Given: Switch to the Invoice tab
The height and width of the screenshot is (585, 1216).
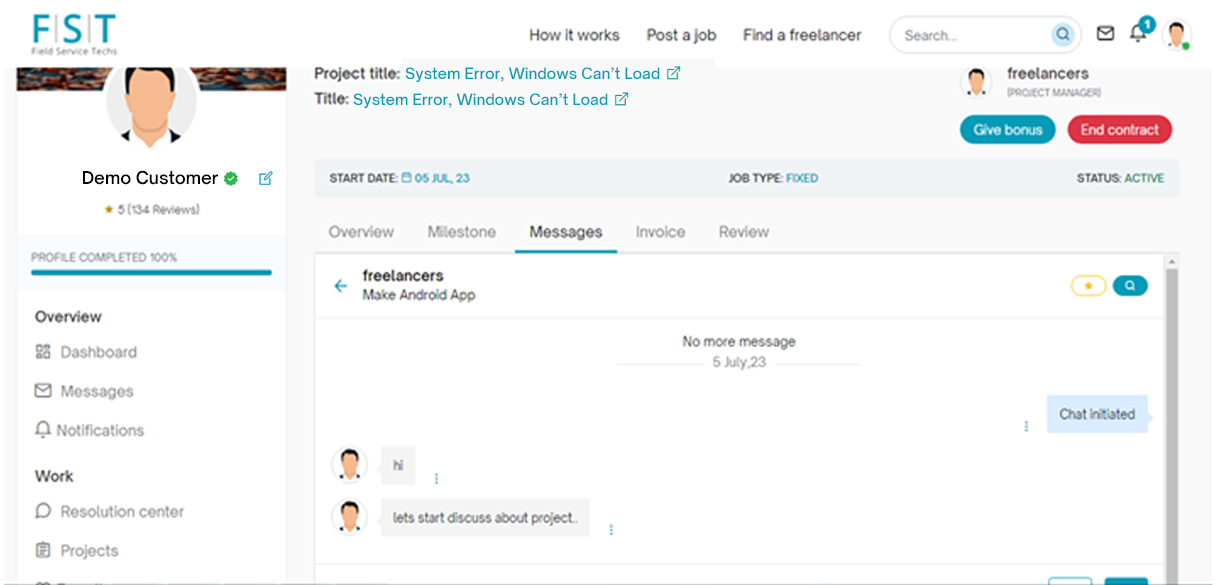Looking at the screenshot, I should pyautogui.click(x=660, y=232).
